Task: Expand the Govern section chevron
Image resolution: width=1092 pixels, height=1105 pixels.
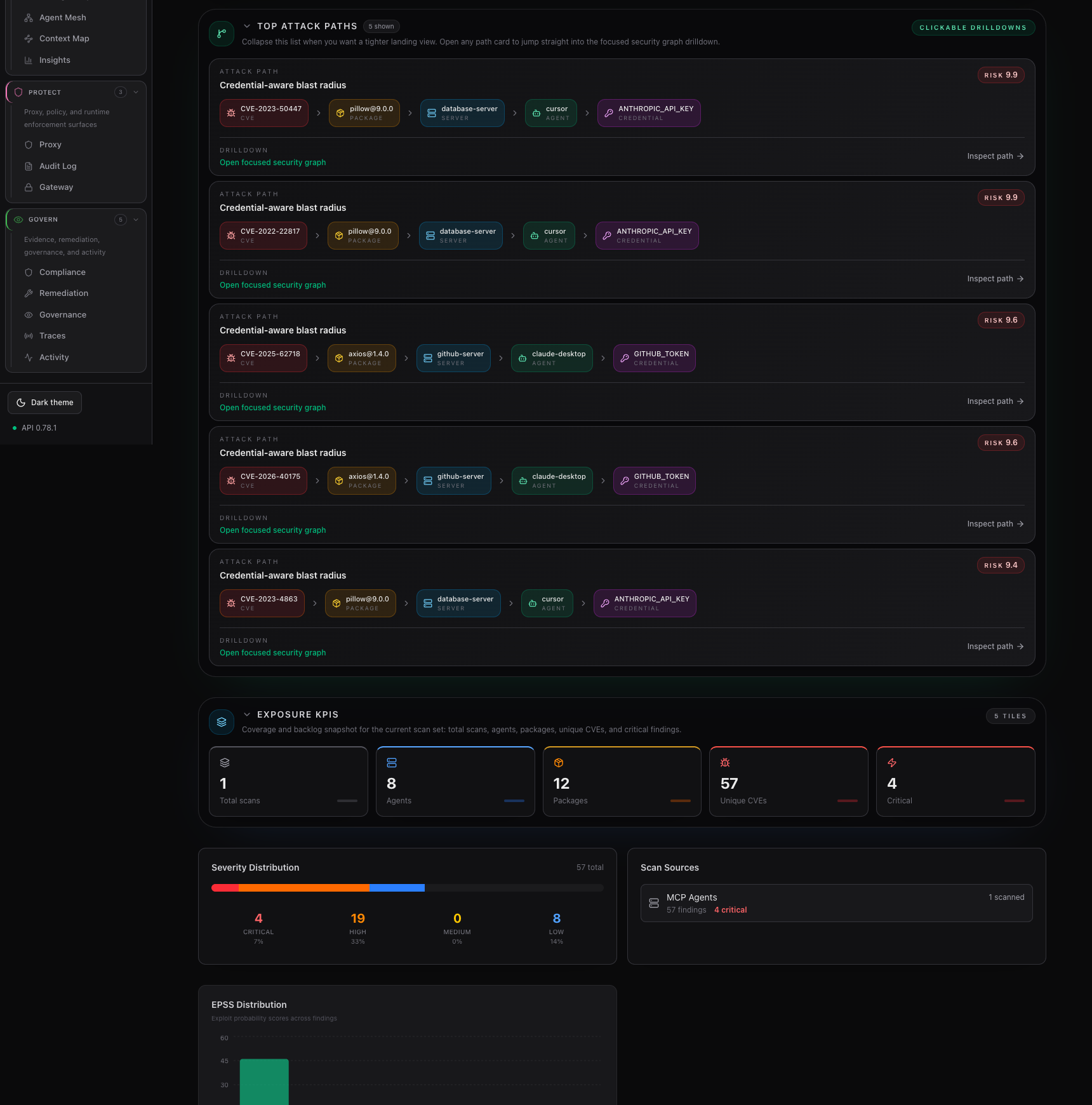Action: pos(136,220)
